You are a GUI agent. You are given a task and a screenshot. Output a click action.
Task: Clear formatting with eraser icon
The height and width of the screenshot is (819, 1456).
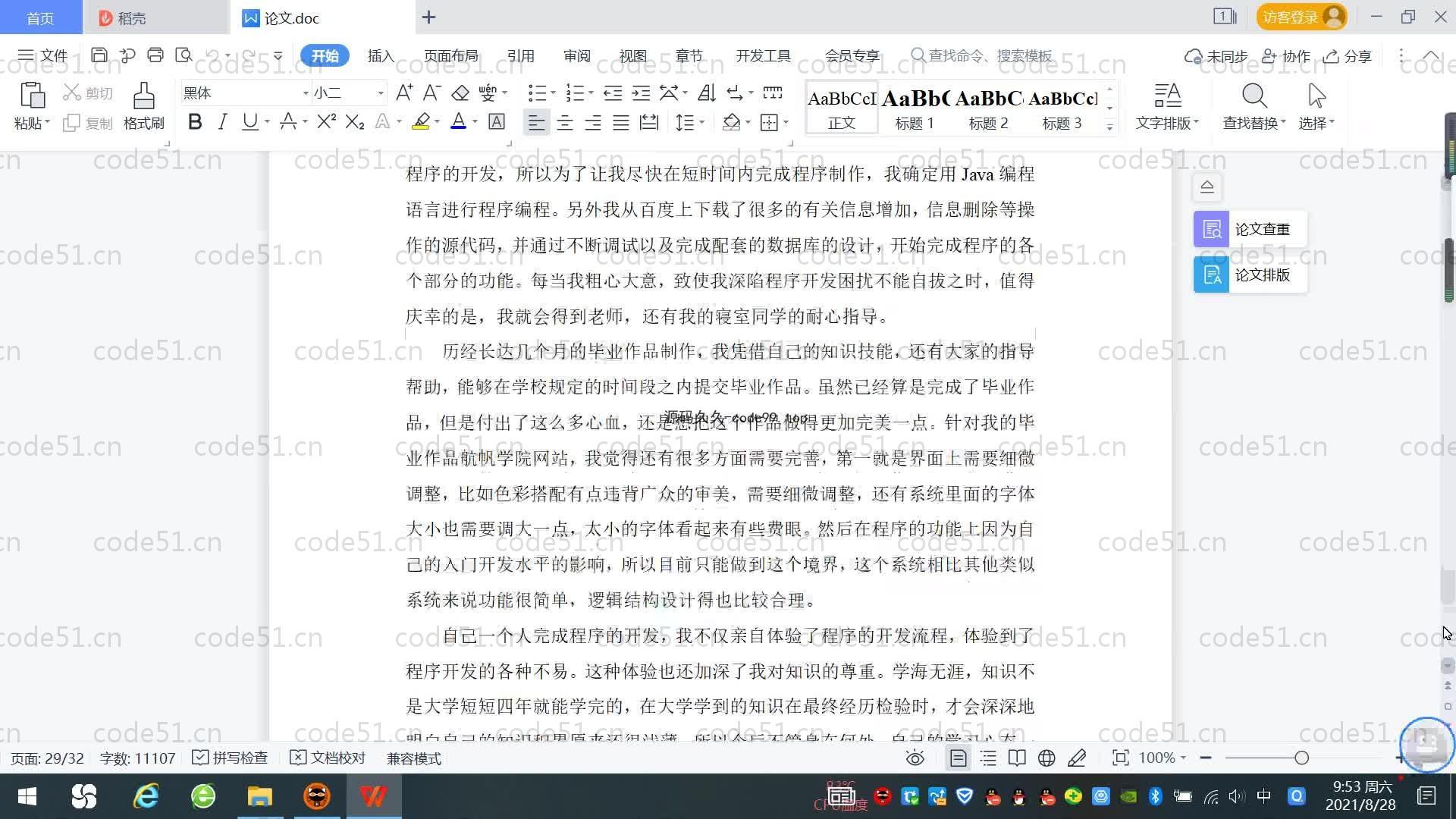pyautogui.click(x=460, y=93)
